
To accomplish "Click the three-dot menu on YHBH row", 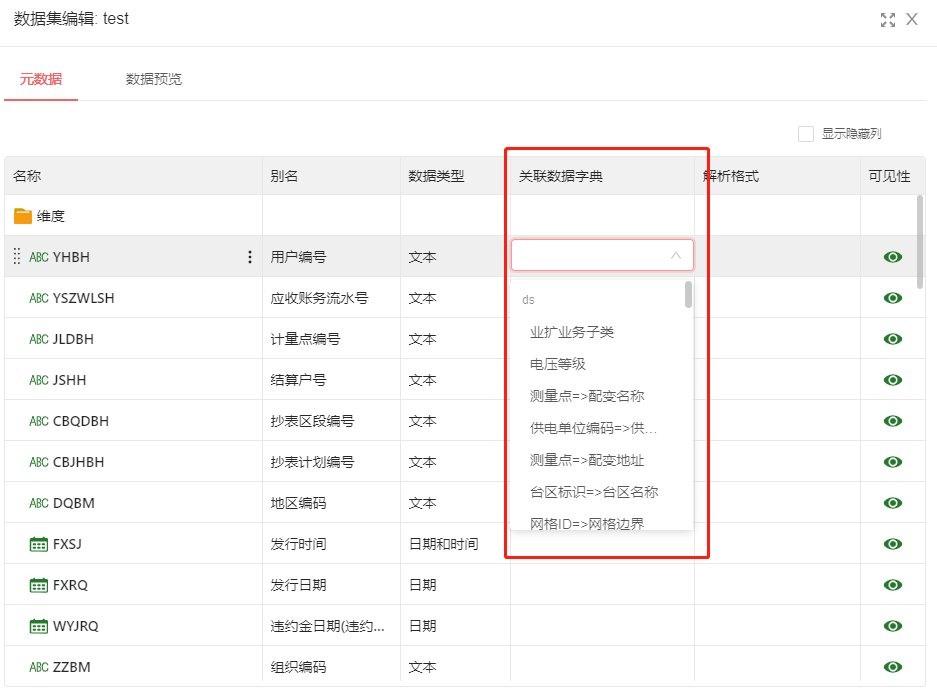I will tap(250, 257).
